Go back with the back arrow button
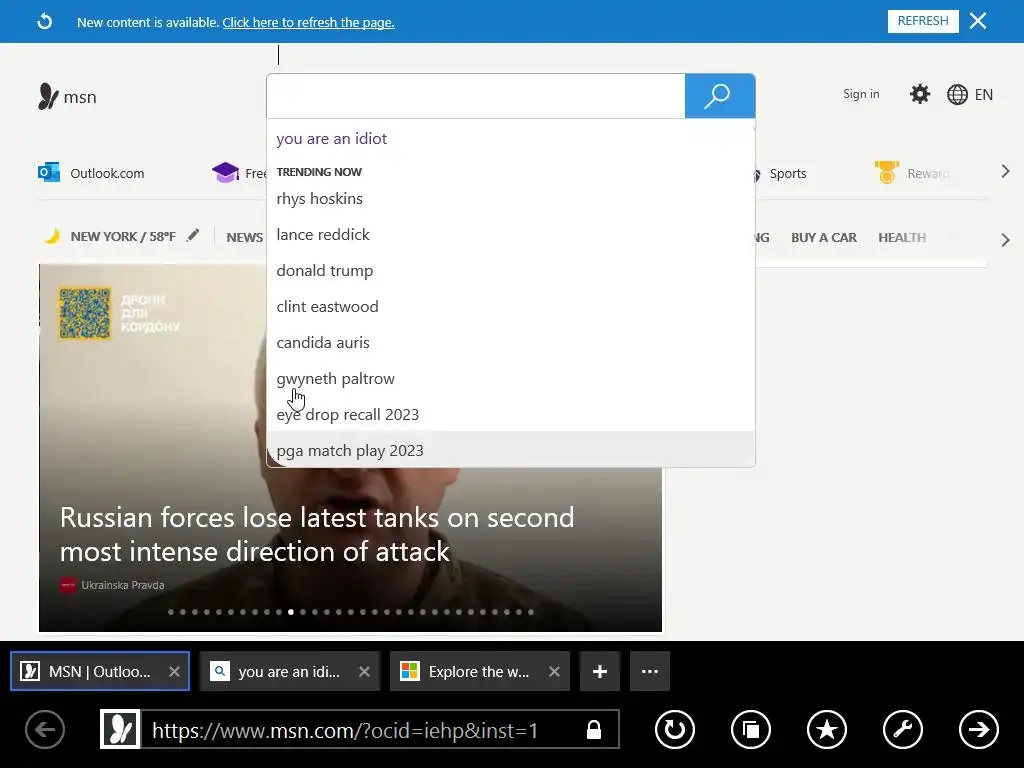Image resolution: width=1024 pixels, height=768 pixels. pos(45,729)
